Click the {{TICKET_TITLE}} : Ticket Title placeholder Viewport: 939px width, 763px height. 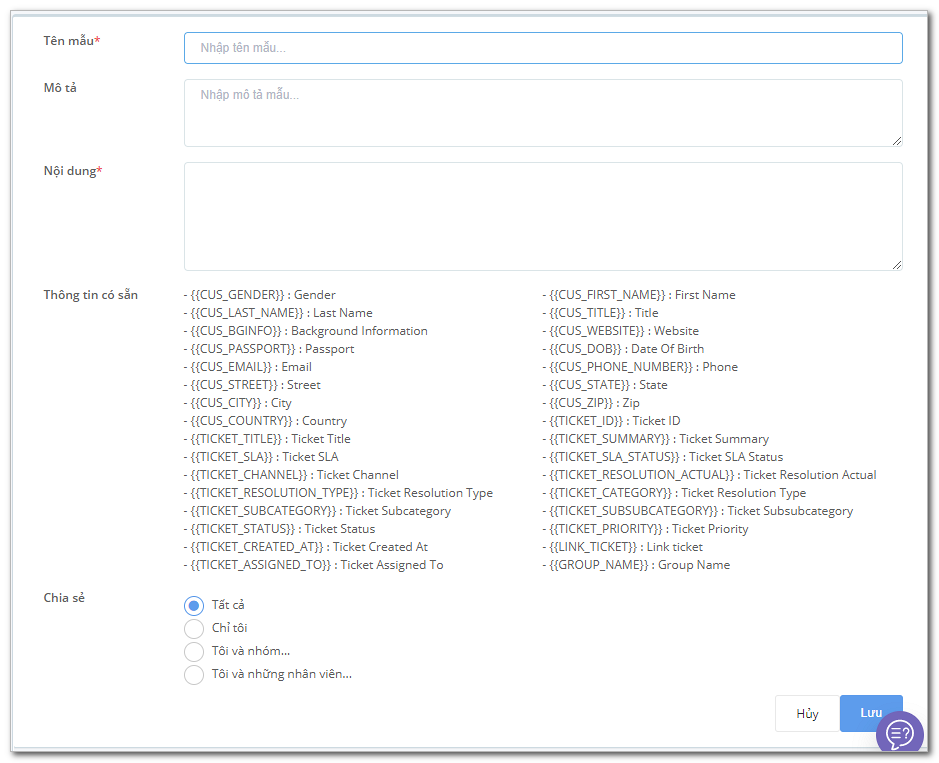[x=267, y=438]
